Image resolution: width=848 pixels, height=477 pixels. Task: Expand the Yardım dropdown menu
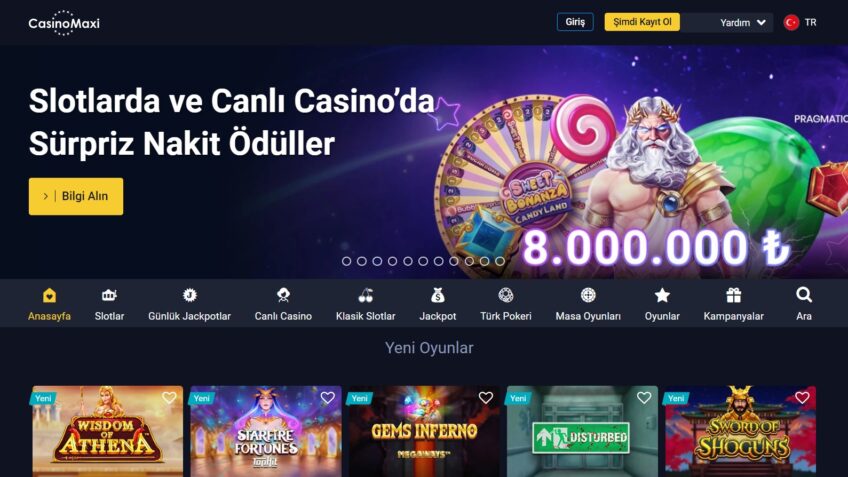click(743, 23)
